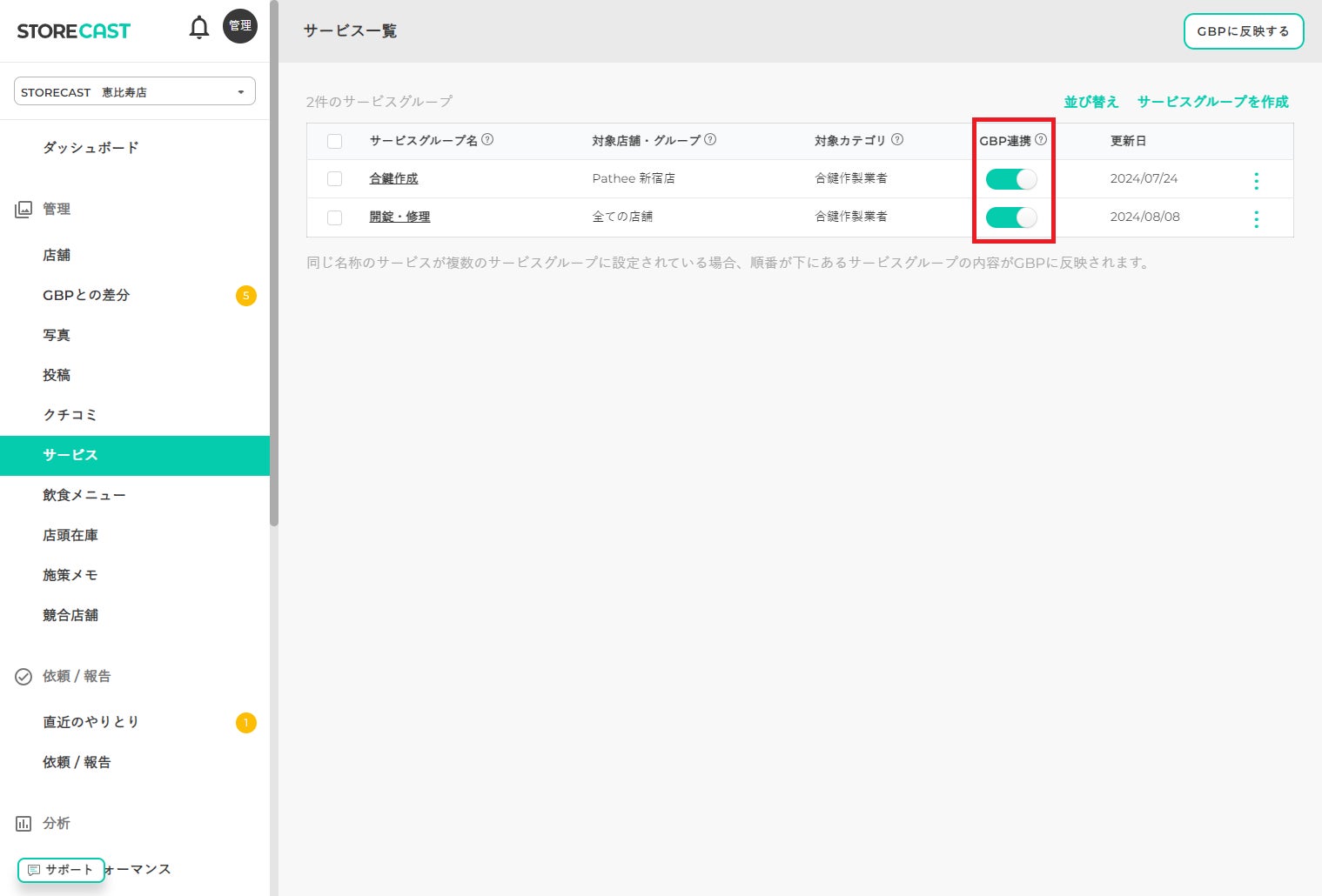This screenshot has width=1322, height=896.
Task: Click the GBPに反映する button
Action: (1243, 31)
